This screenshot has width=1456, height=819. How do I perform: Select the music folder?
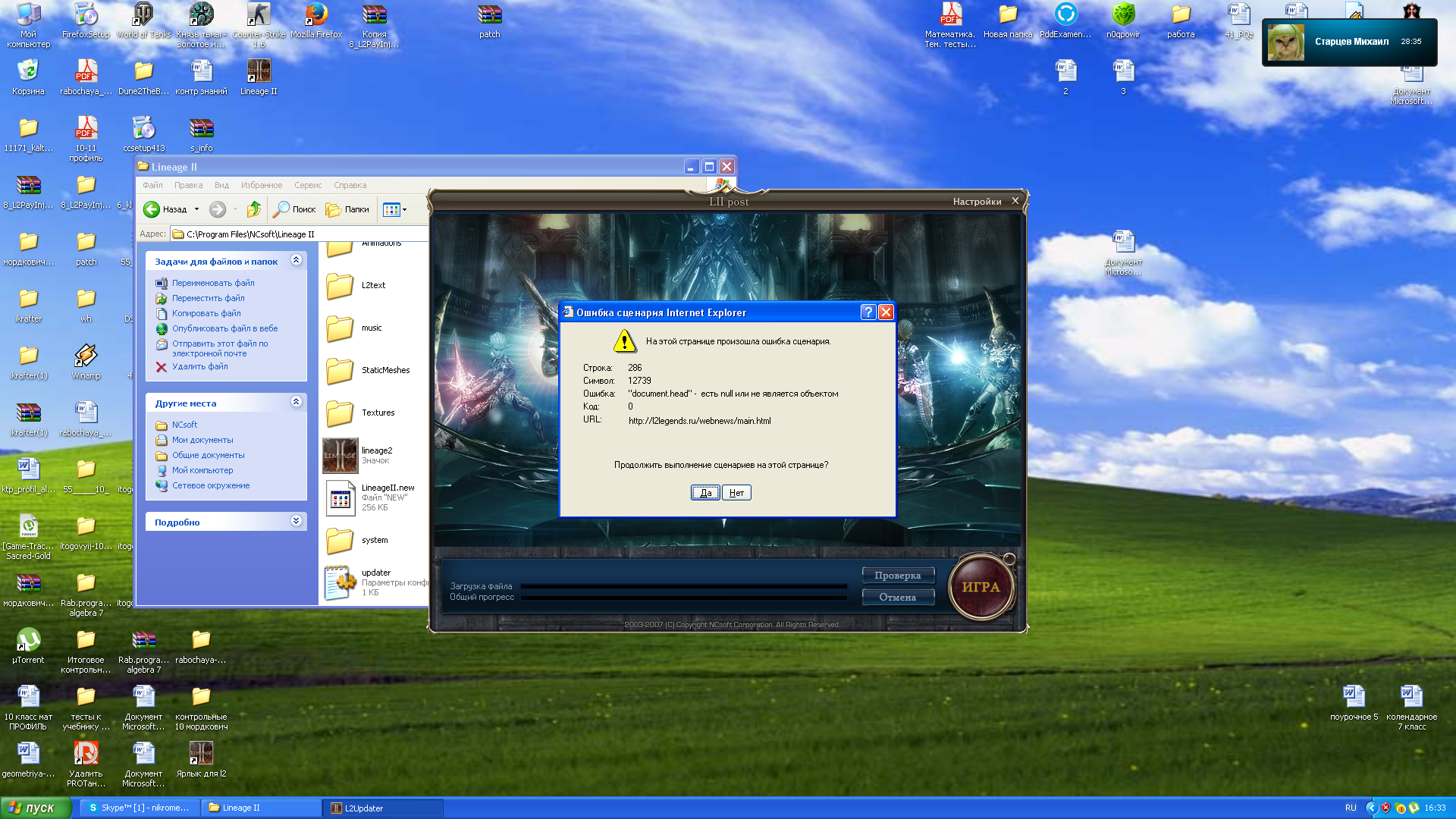tap(354, 328)
